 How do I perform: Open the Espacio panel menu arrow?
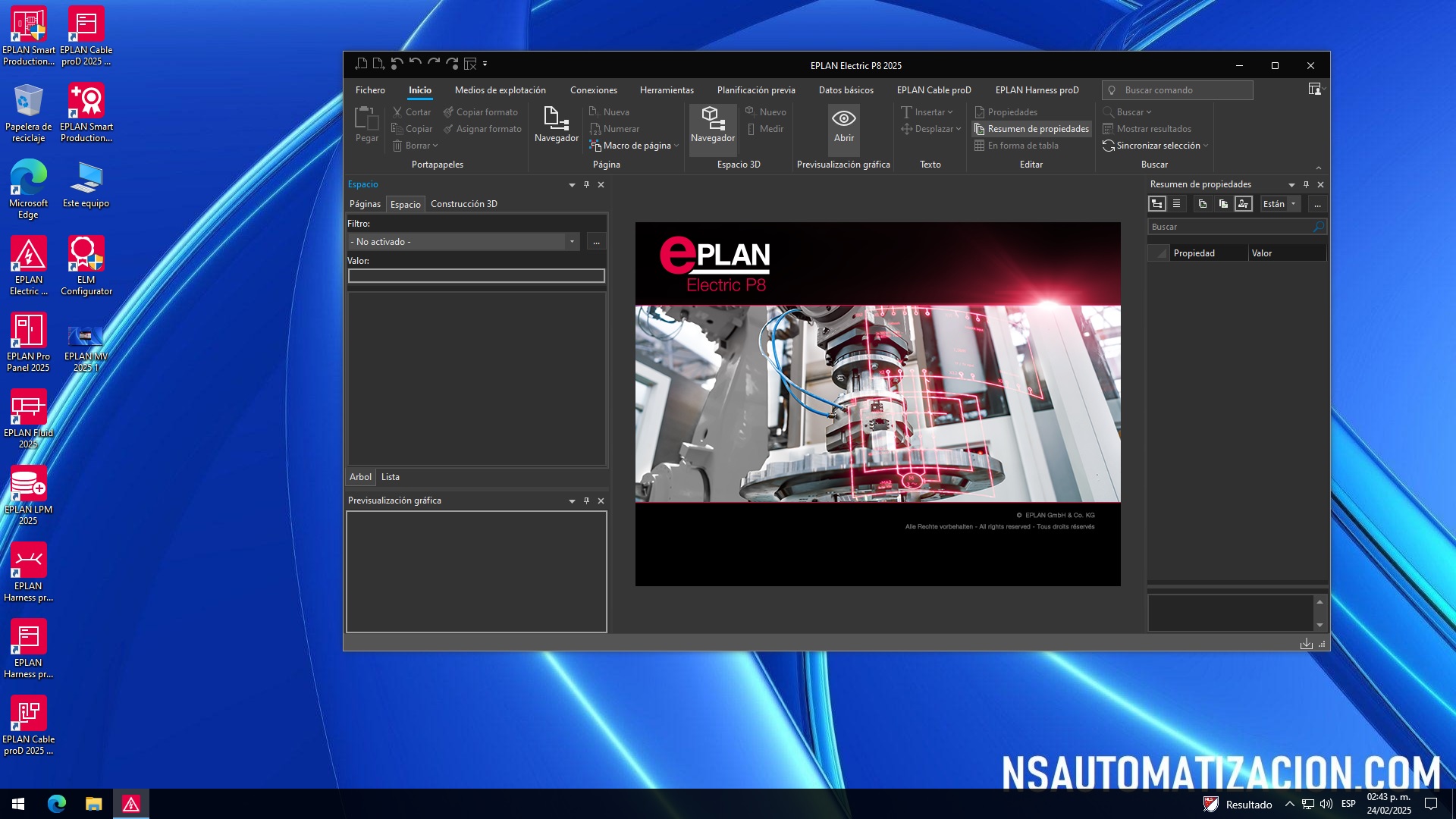click(x=572, y=184)
